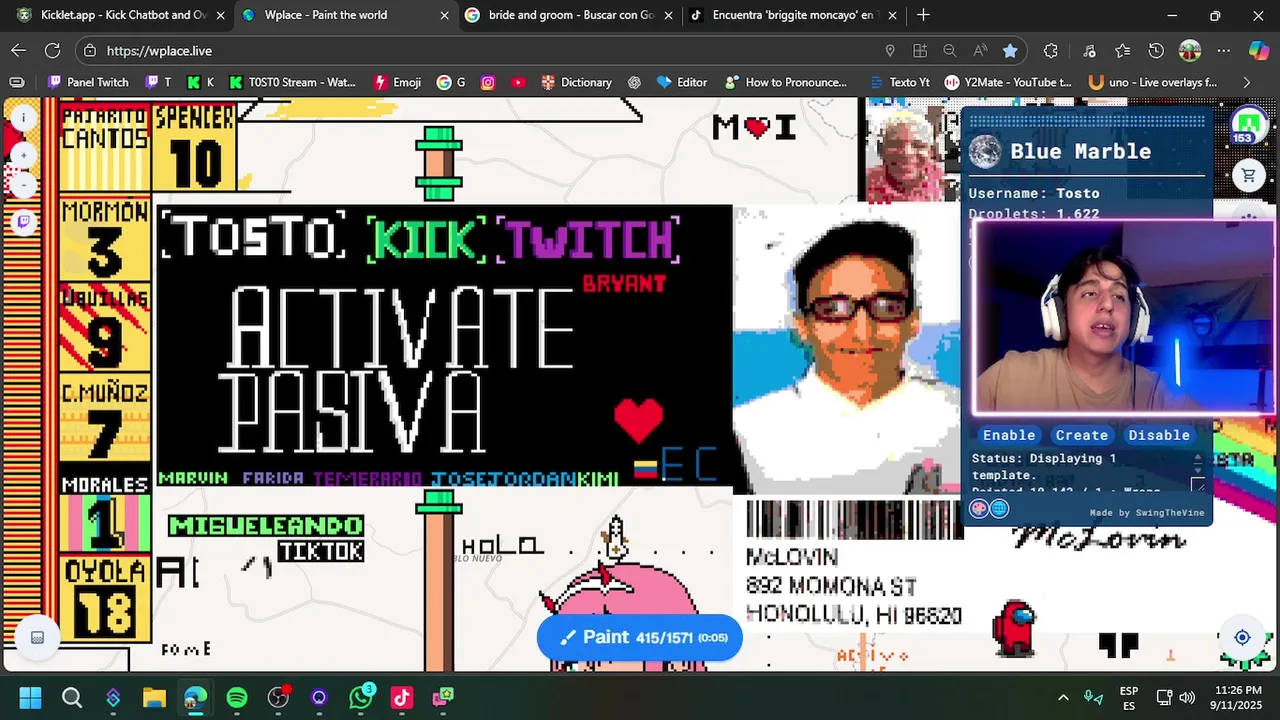Click the YouTube bookmark icon

518,82
